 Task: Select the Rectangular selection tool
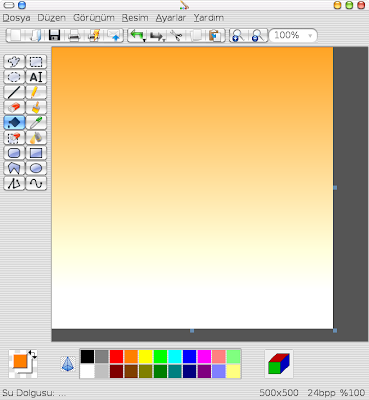pyautogui.click(x=36, y=62)
